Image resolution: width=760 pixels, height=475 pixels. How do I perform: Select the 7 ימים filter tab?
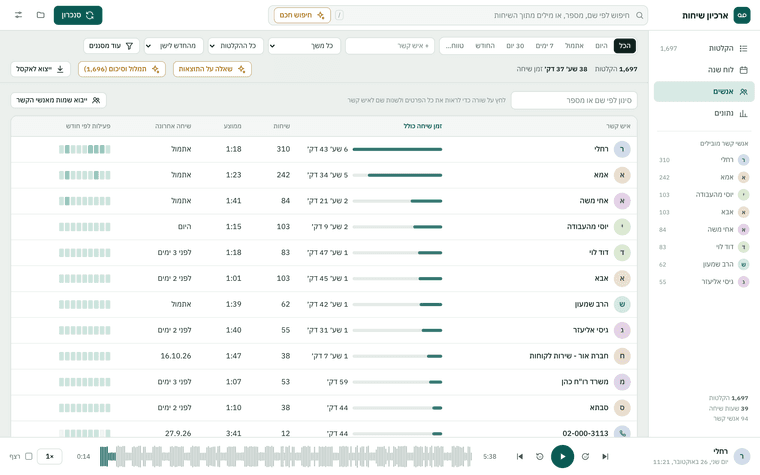544,46
